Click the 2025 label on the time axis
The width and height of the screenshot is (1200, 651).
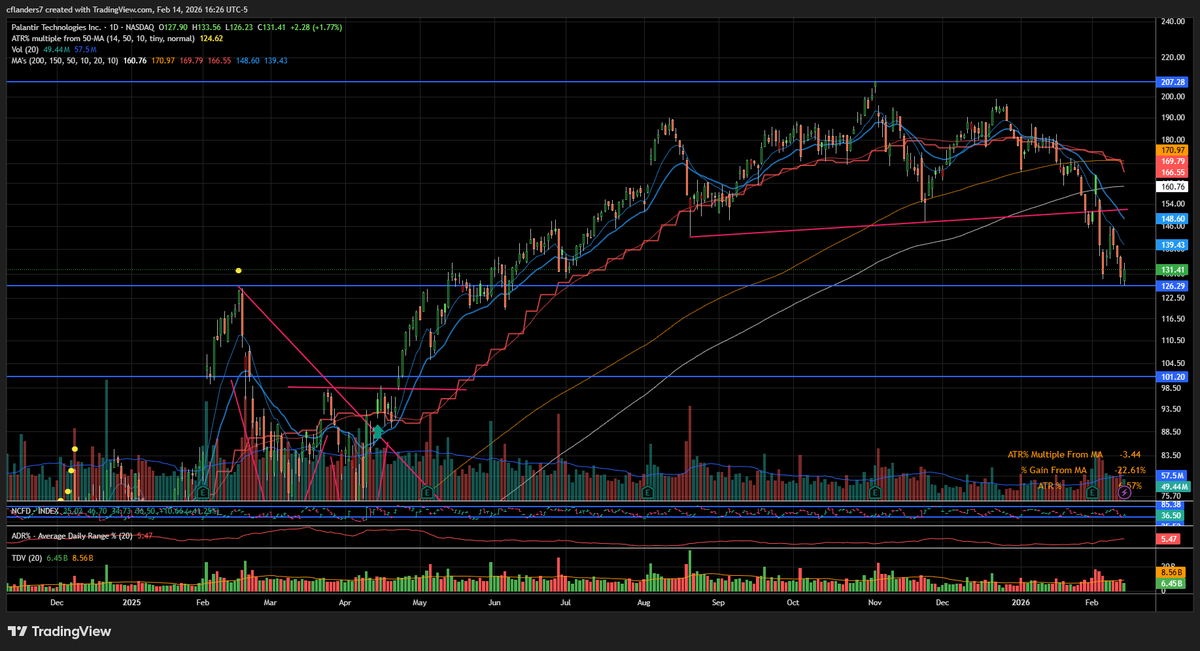click(x=134, y=603)
